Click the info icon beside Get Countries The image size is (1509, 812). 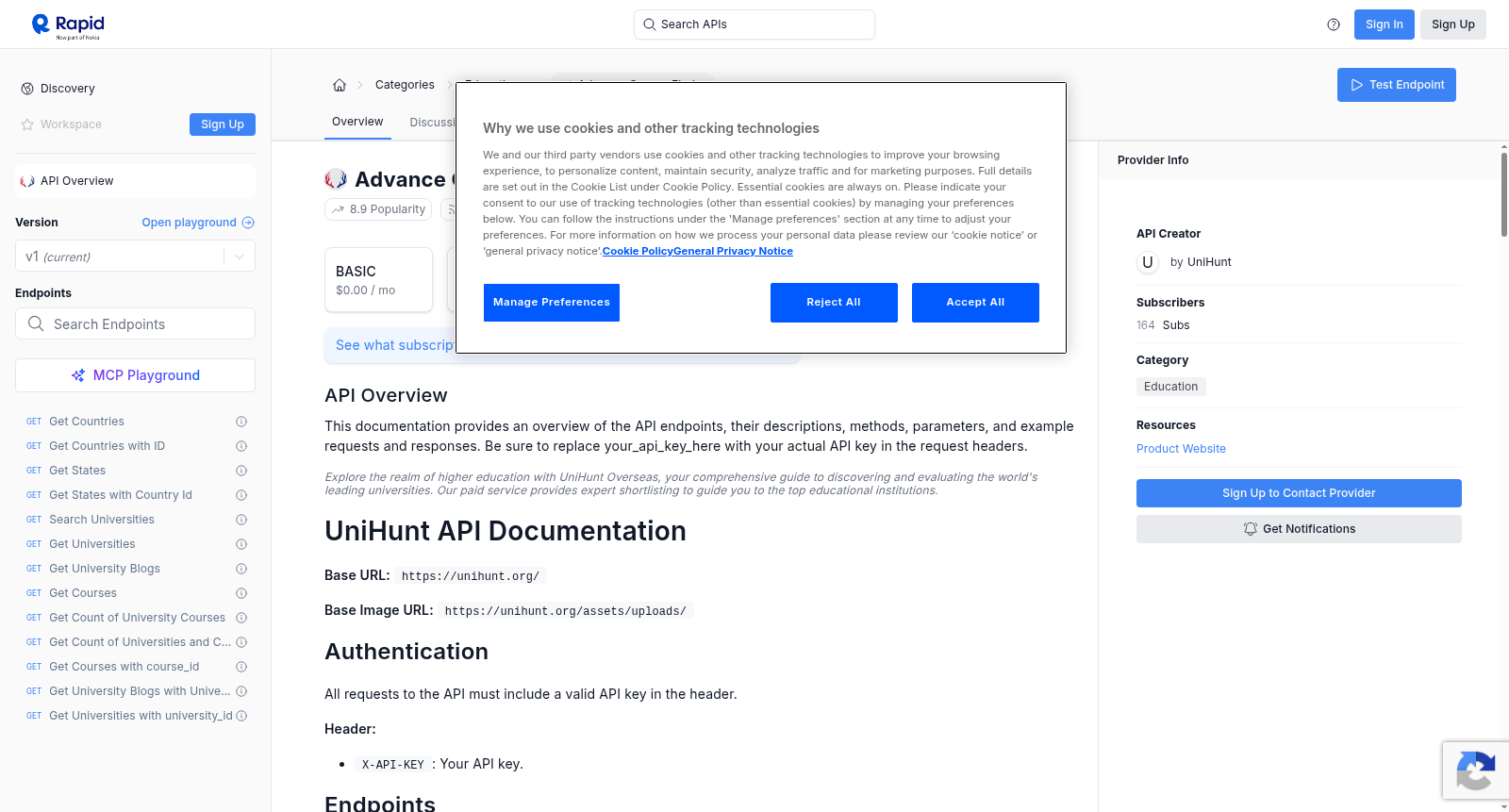241,422
